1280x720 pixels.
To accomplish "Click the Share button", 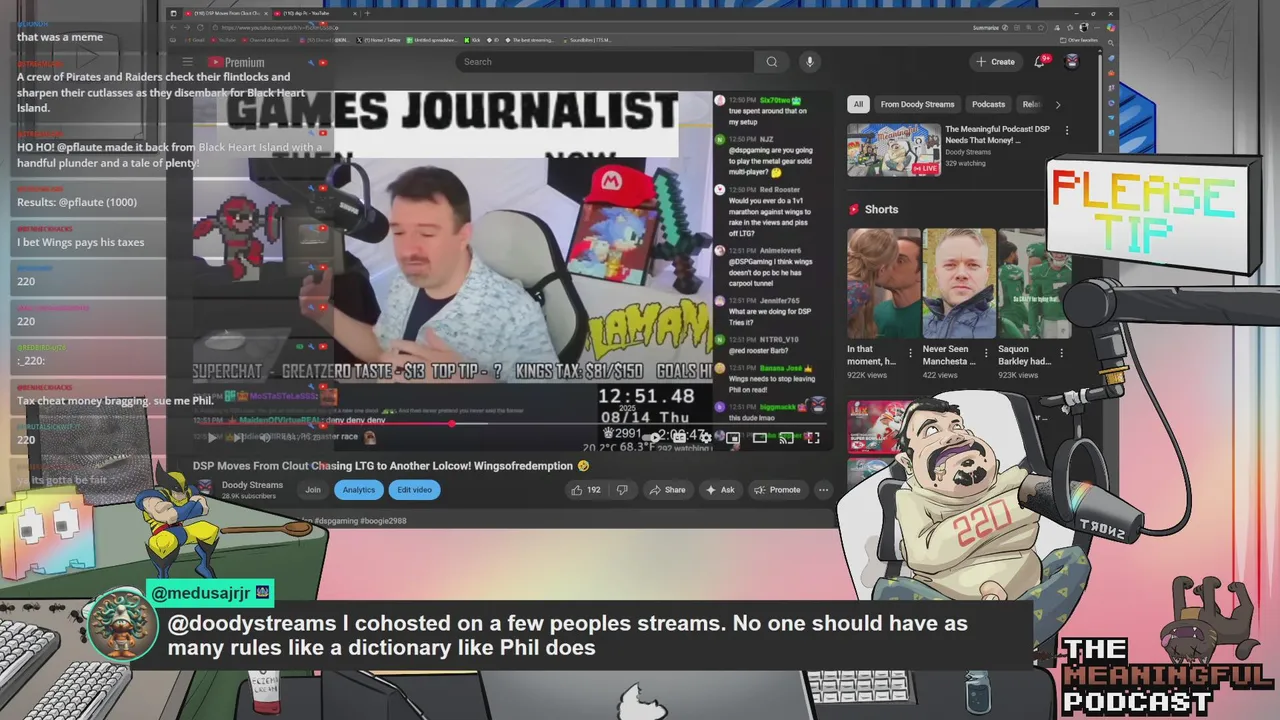I will tap(667, 490).
